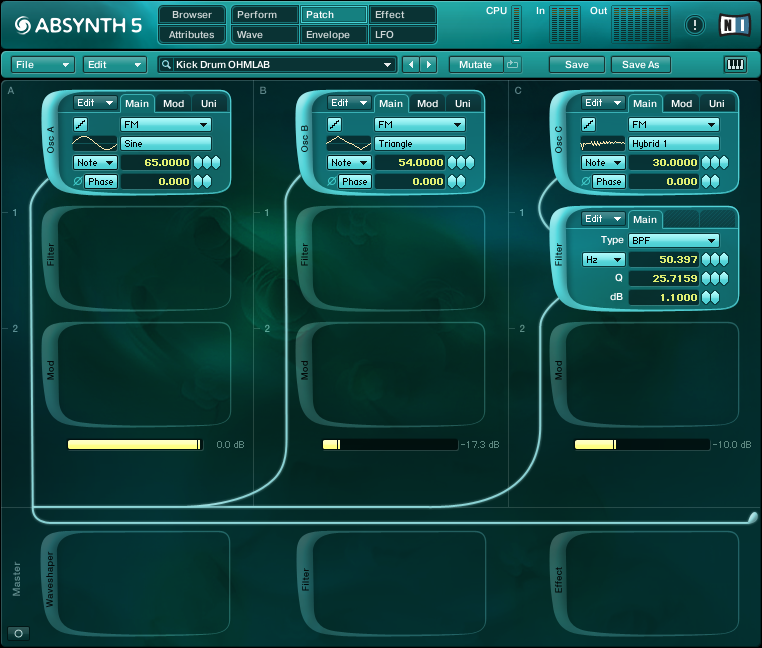Open Osc C Hybrid 1 waveform preview

[603, 143]
